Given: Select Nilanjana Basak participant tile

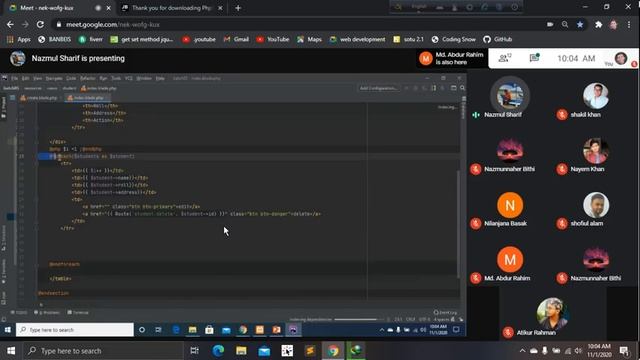Looking at the screenshot, I should point(510,209).
